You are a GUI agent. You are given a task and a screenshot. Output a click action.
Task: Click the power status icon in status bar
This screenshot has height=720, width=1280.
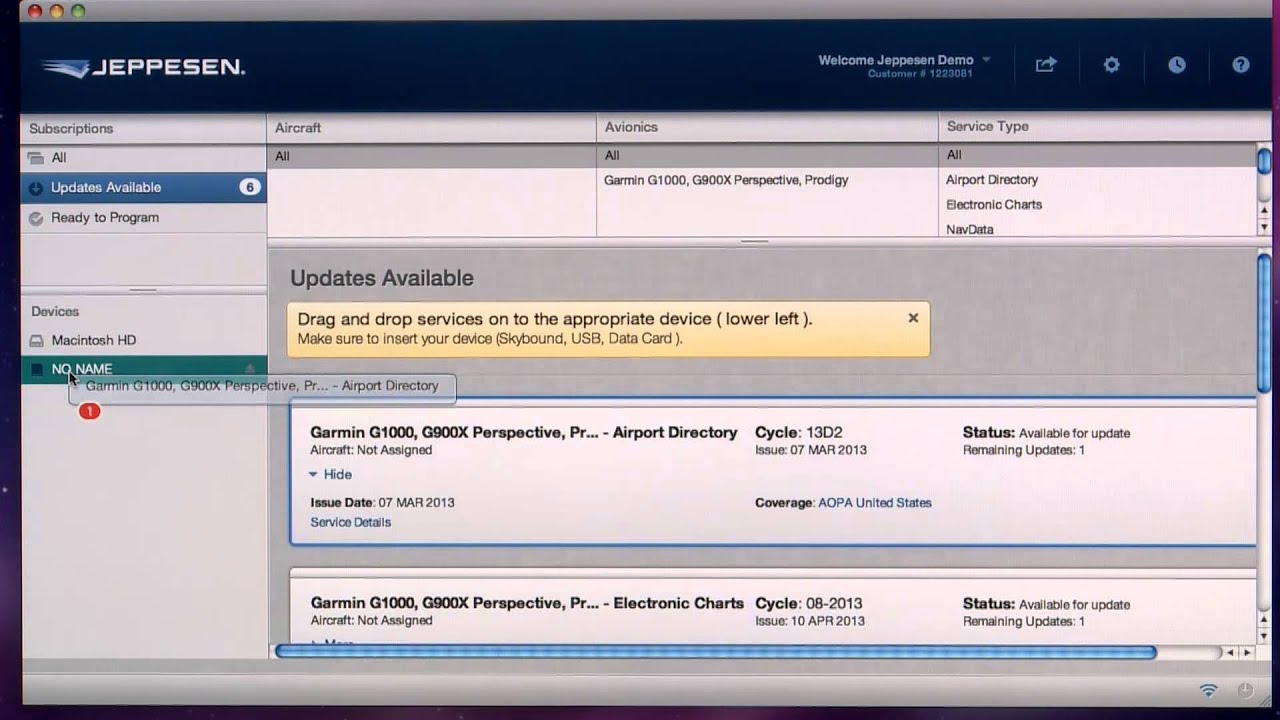1245,690
